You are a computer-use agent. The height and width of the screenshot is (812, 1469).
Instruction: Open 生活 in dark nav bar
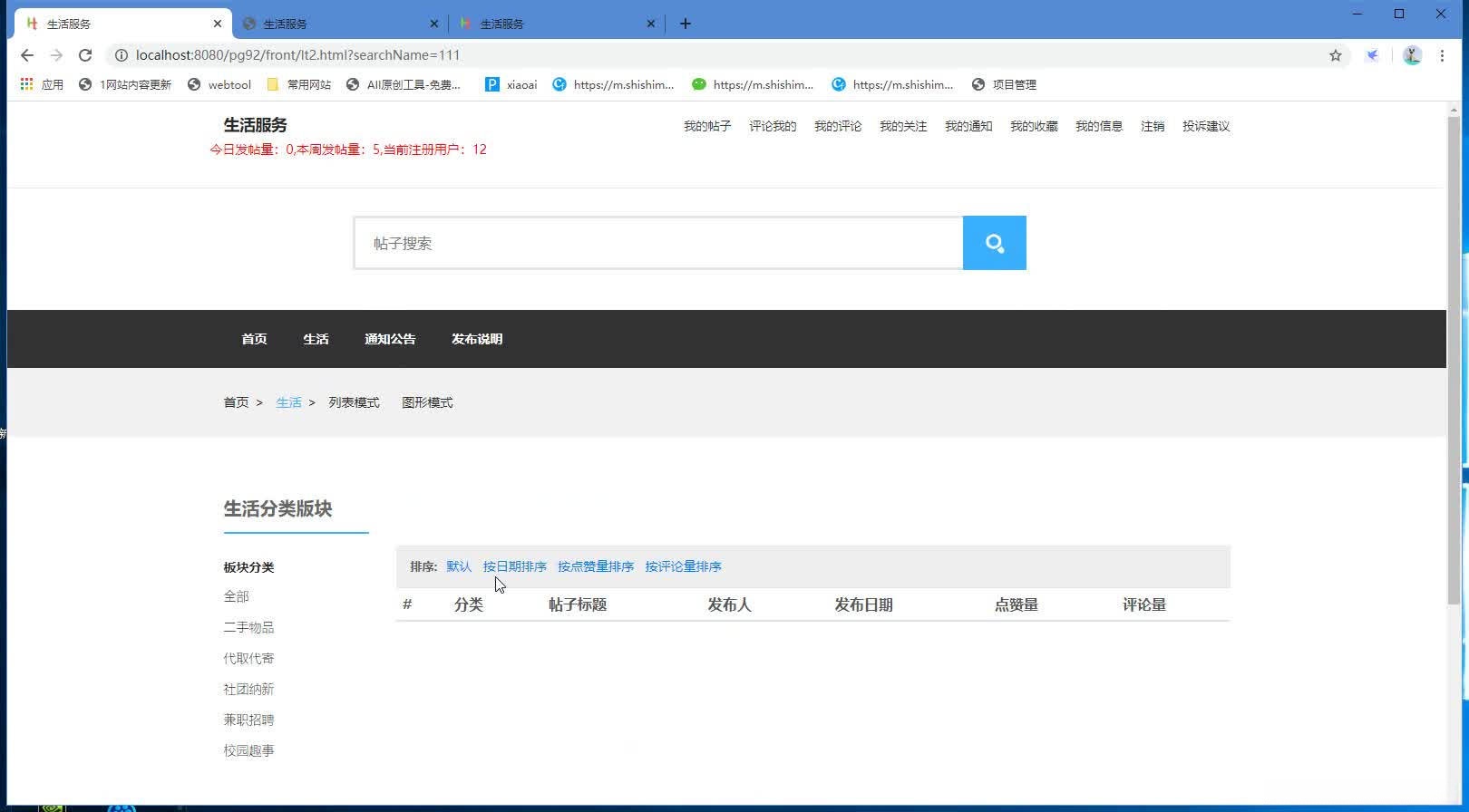316,339
